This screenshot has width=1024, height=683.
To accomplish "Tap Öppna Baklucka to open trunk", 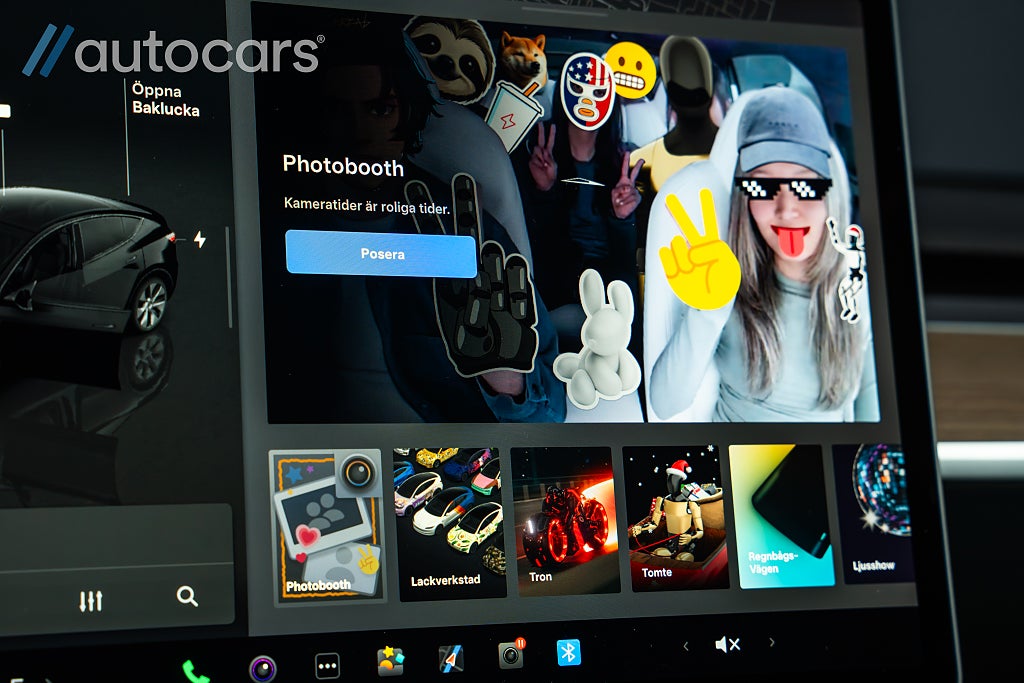I will tap(165, 99).
